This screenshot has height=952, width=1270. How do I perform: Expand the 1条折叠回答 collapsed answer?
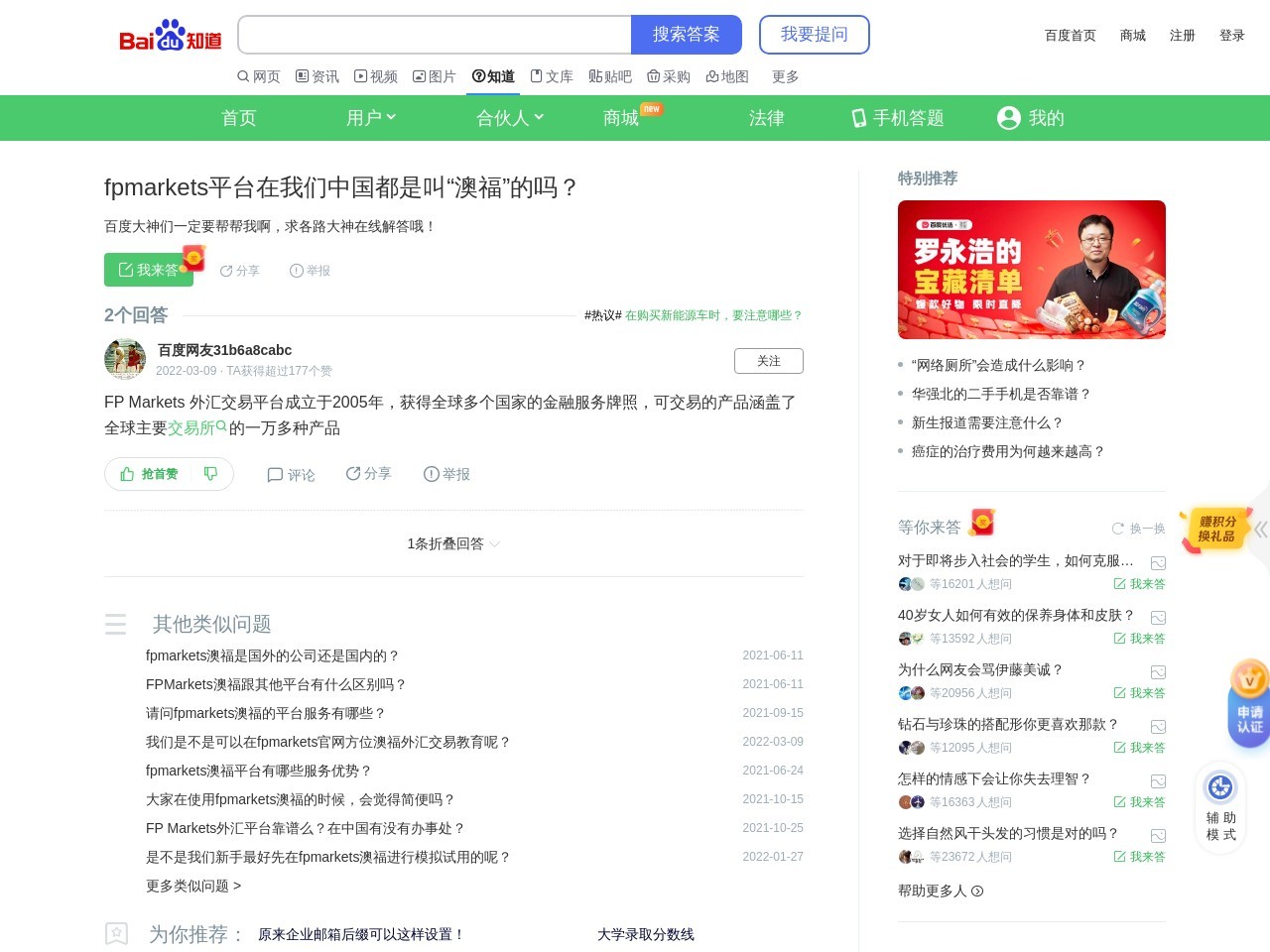(x=452, y=543)
